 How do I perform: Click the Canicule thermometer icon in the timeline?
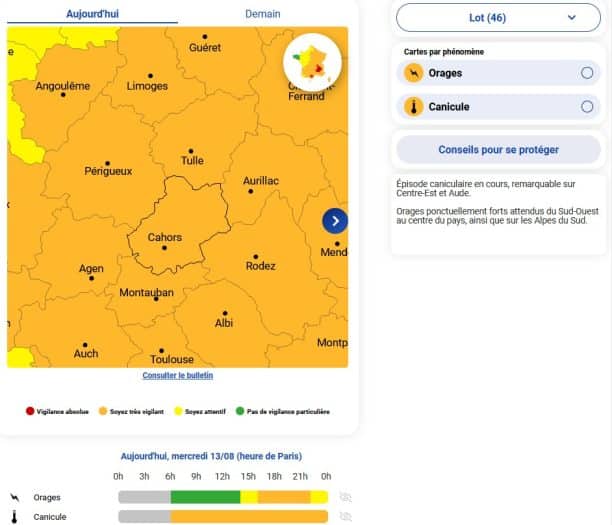click(x=14, y=517)
